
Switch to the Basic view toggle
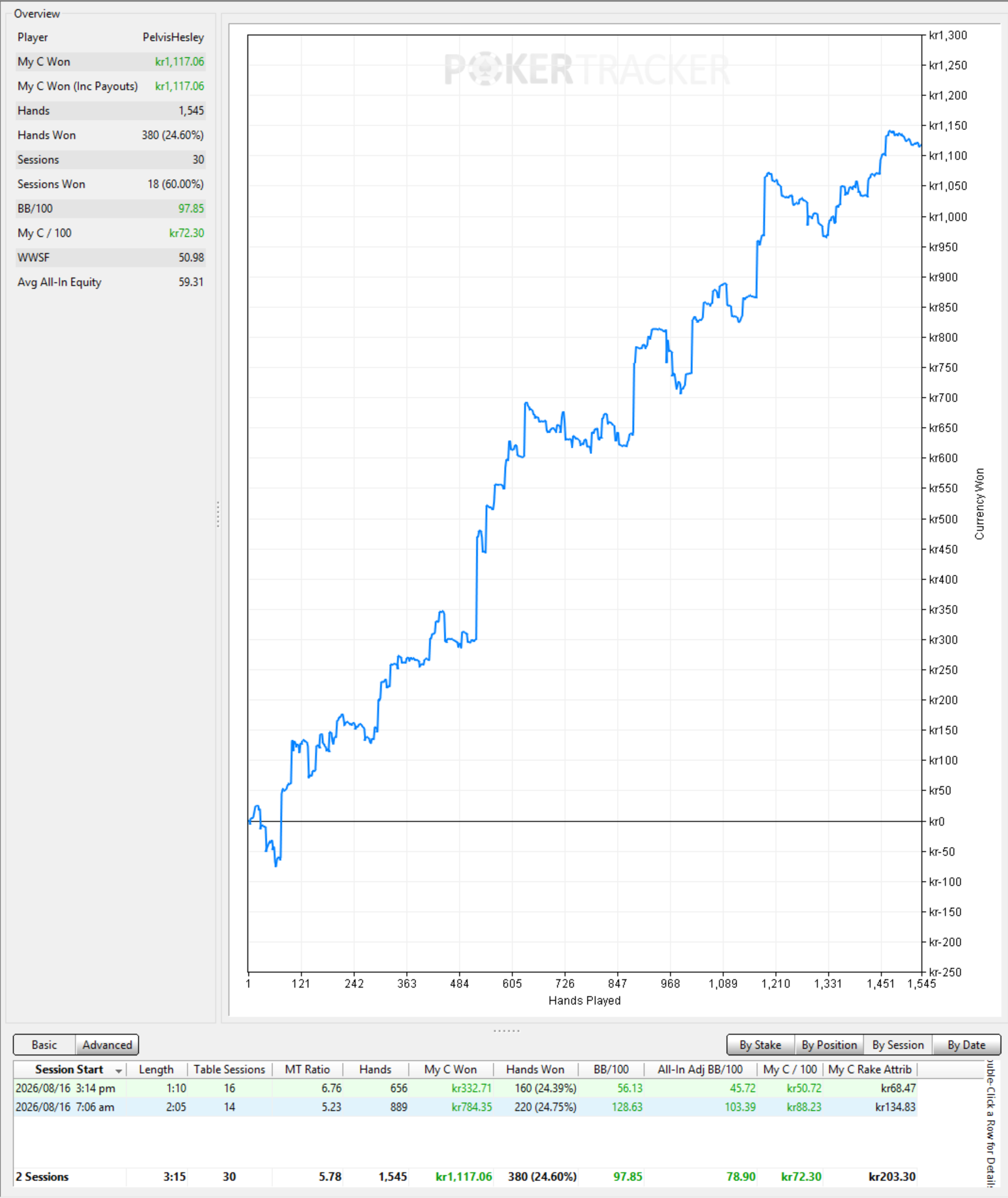(x=44, y=1045)
